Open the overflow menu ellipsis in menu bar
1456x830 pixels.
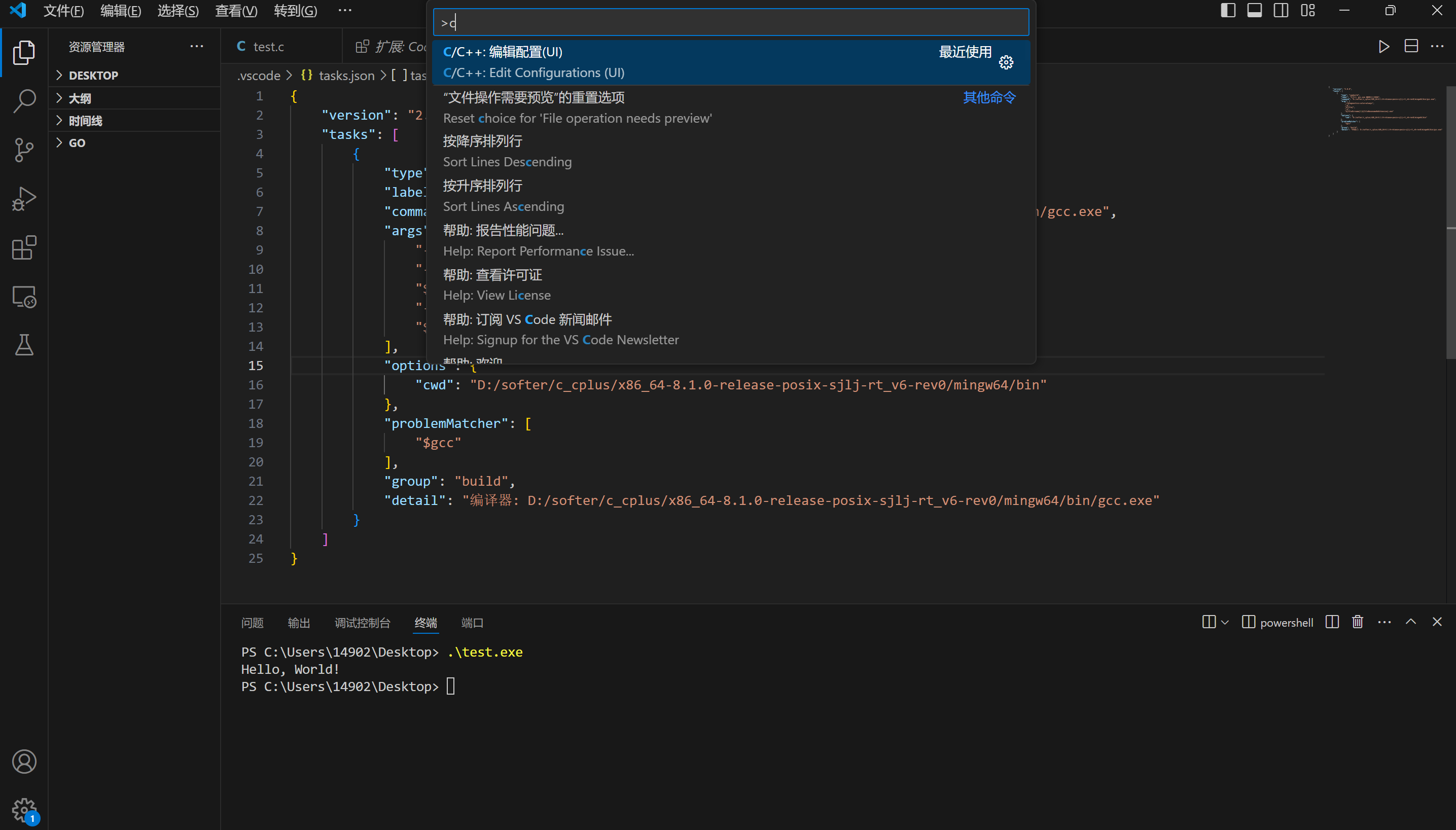click(x=345, y=10)
